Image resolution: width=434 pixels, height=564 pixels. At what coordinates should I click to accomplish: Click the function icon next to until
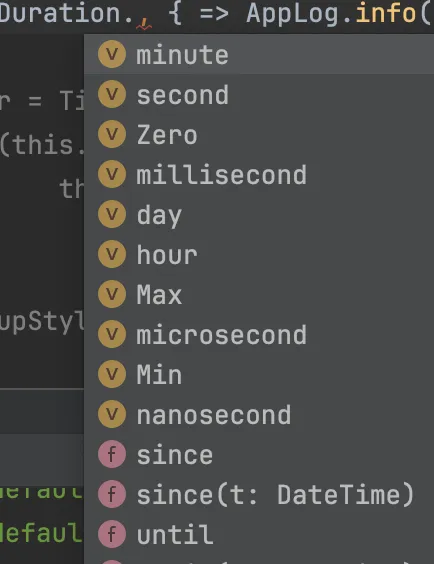[112, 535]
